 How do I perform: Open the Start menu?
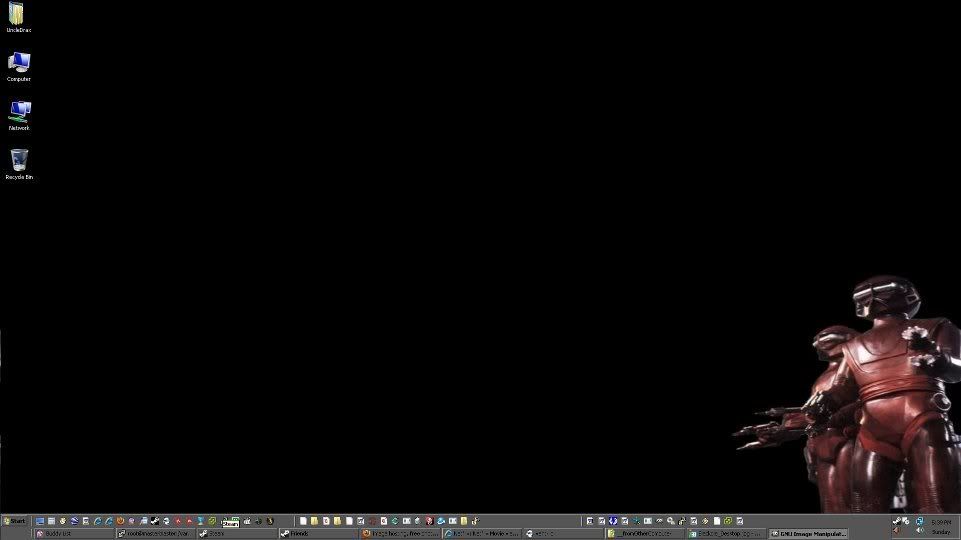(15, 521)
